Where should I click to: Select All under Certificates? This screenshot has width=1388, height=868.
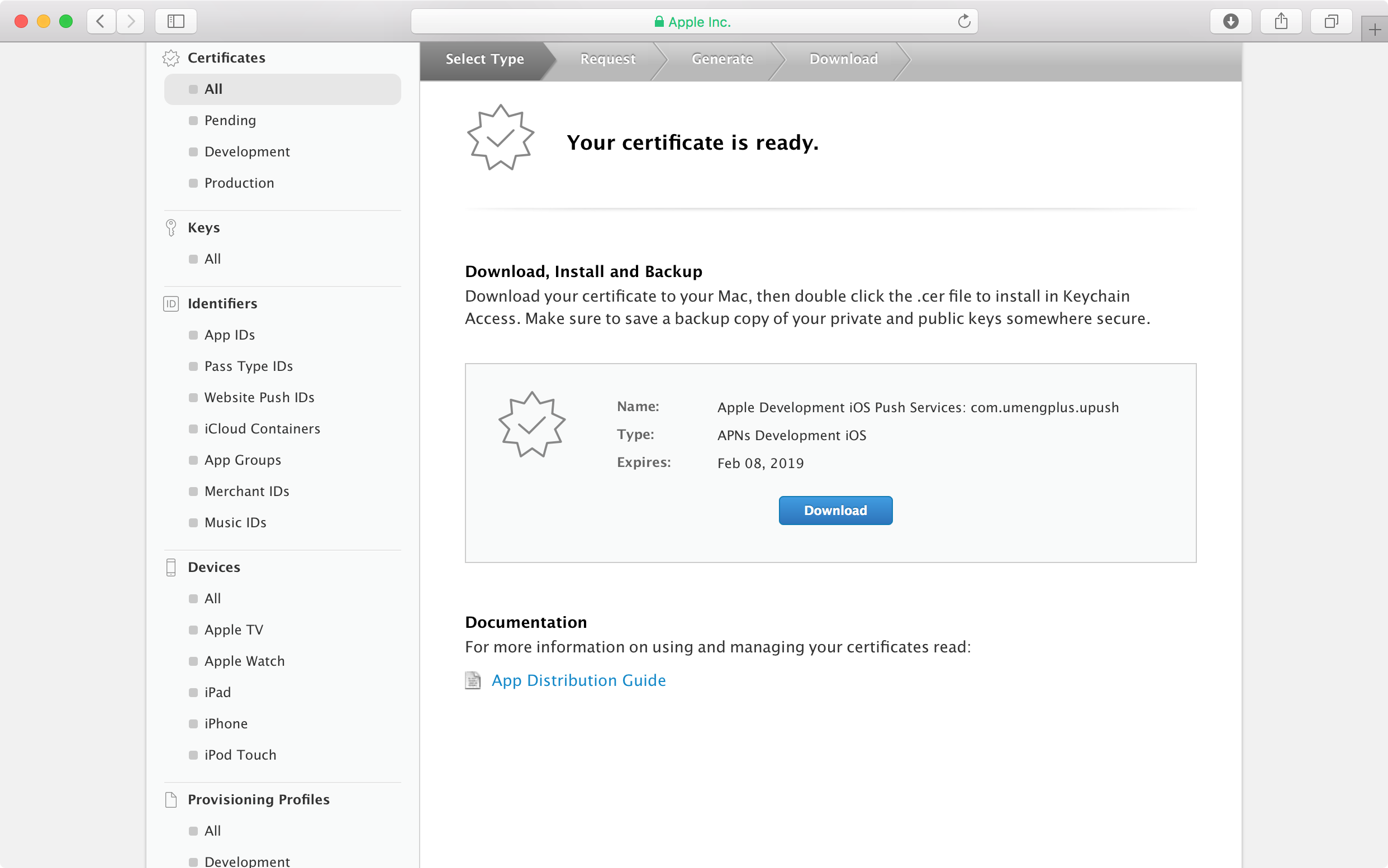pos(283,89)
